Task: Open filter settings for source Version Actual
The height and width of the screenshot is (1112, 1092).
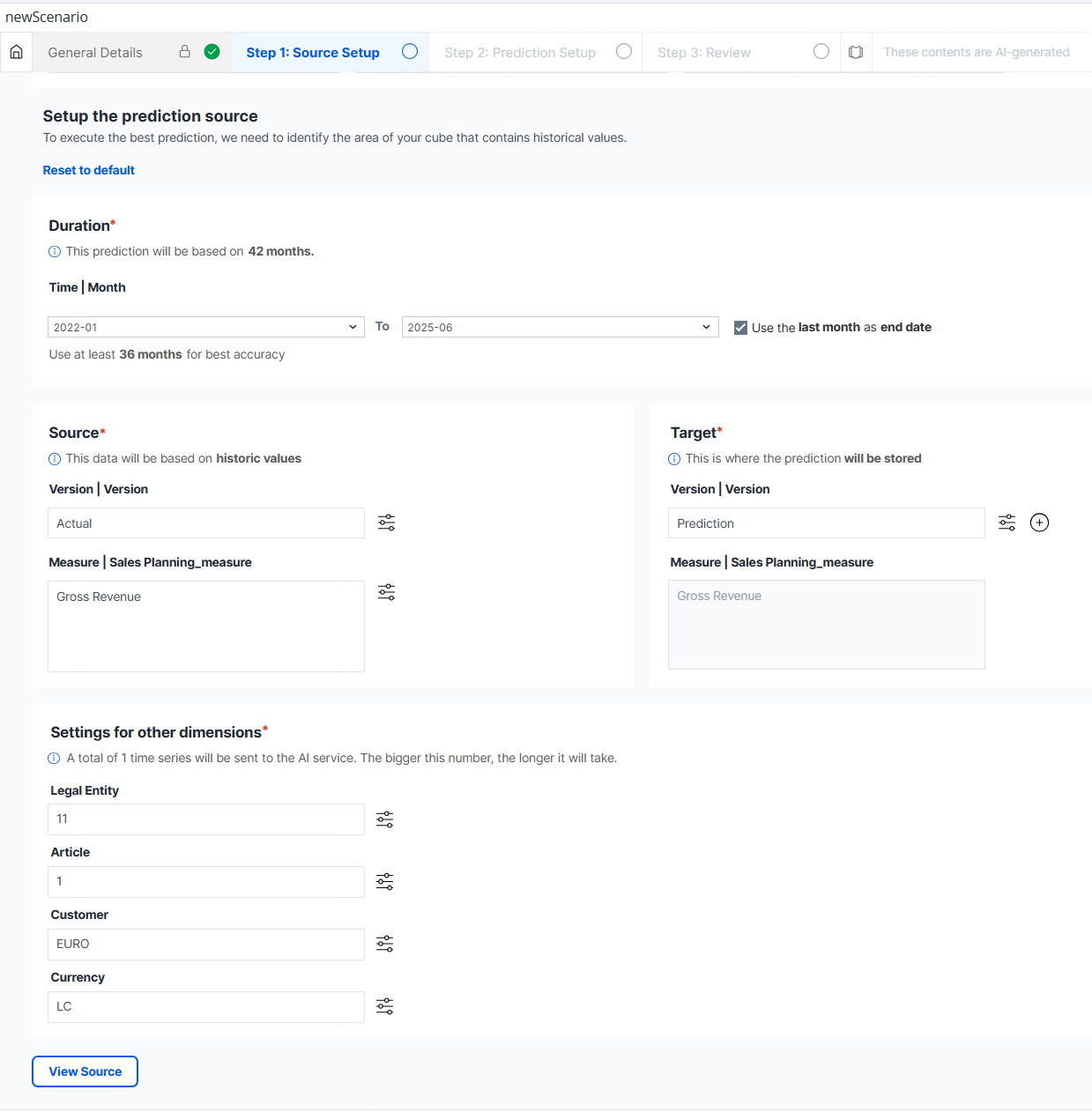Action: point(386,523)
